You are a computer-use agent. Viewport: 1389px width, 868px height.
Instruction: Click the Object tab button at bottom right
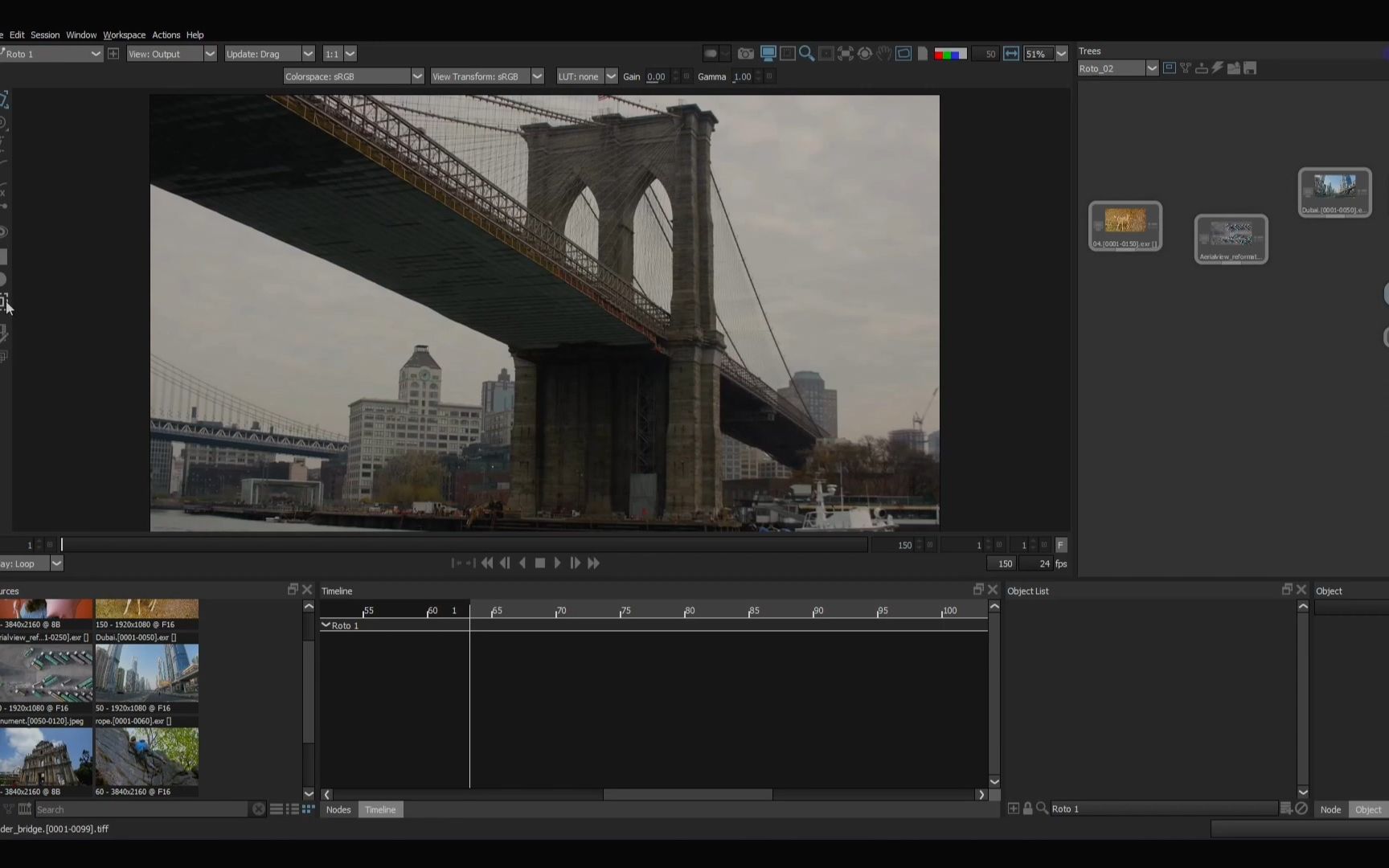point(1367,809)
